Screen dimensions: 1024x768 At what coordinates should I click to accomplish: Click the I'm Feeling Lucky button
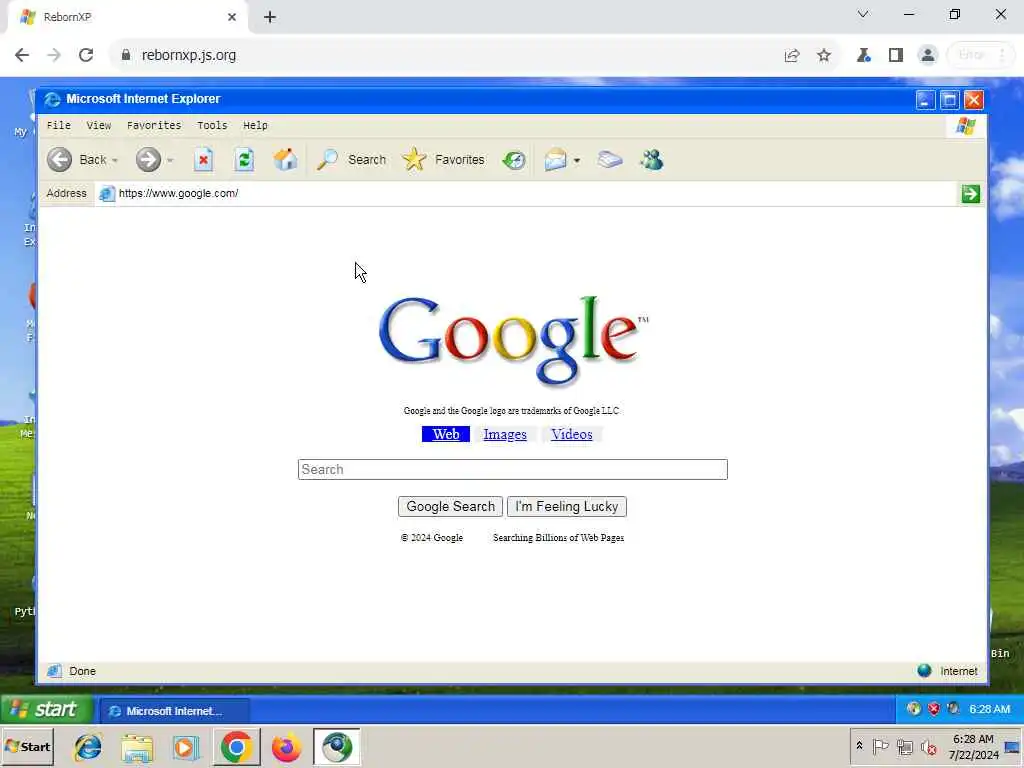tap(567, 507)
